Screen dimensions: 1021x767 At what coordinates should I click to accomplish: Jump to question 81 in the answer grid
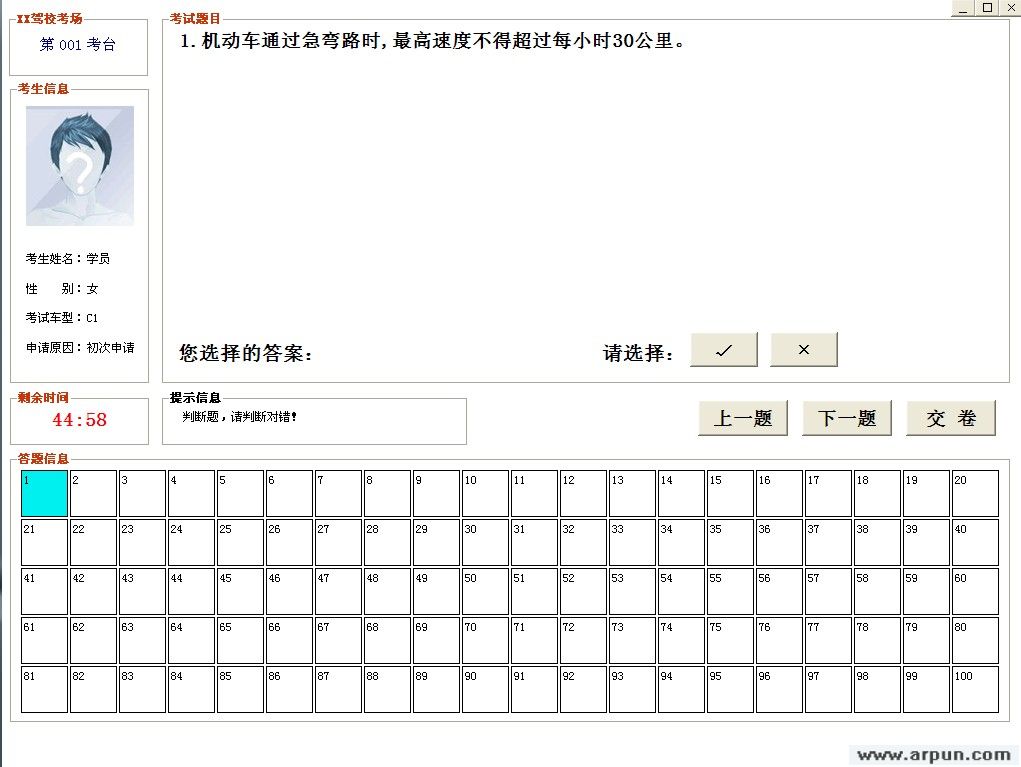click(43, 688)
